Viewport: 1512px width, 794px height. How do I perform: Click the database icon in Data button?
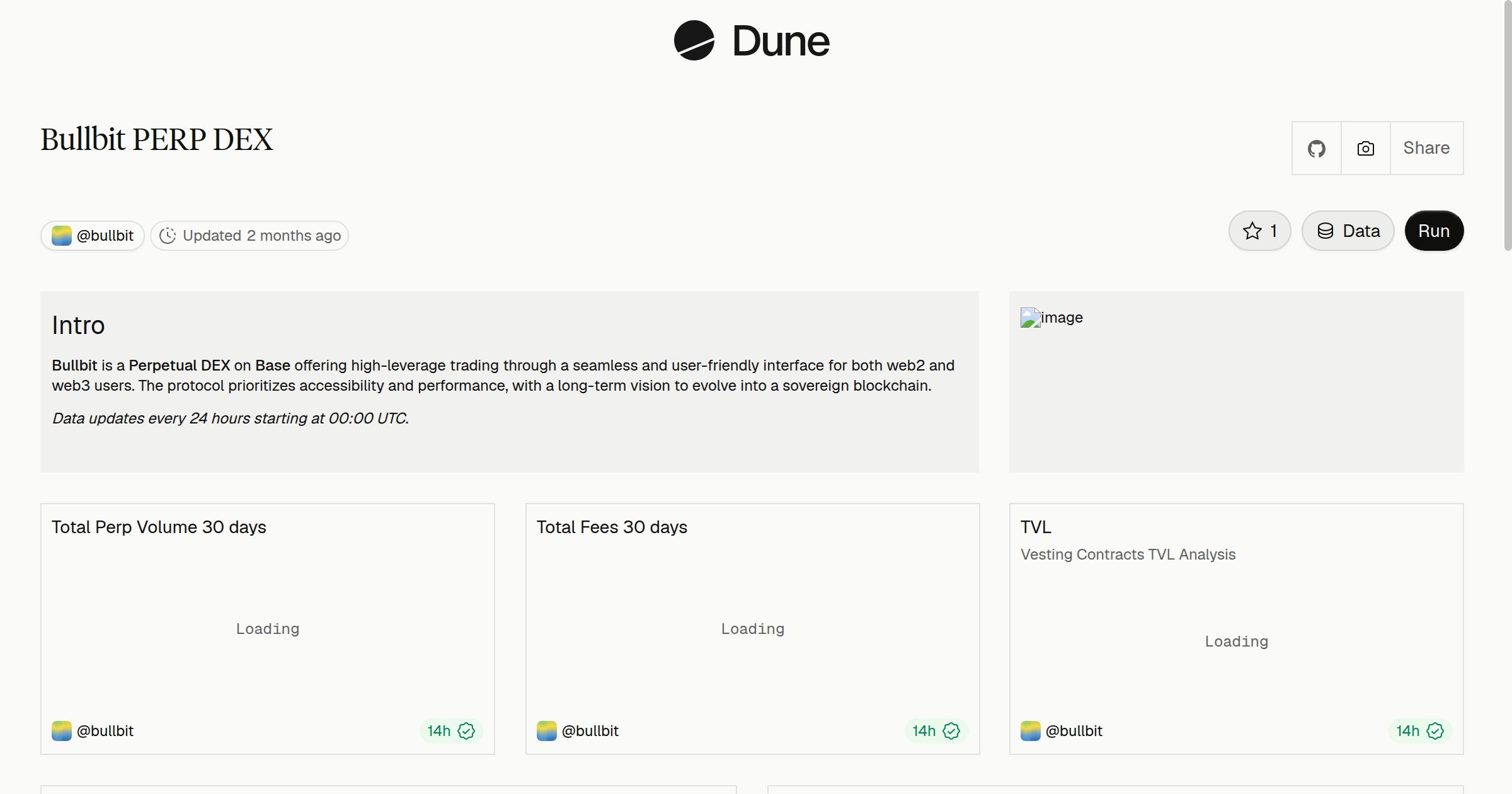(x=1326, y=231)
